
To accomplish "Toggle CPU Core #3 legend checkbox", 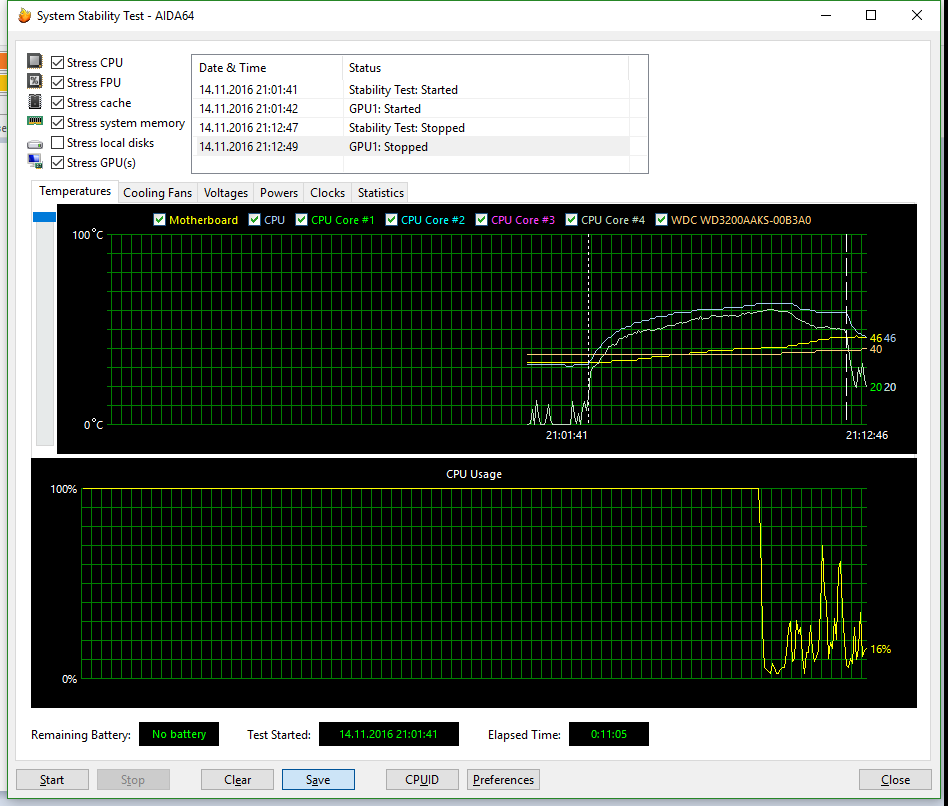I will [x=482, y=219].
